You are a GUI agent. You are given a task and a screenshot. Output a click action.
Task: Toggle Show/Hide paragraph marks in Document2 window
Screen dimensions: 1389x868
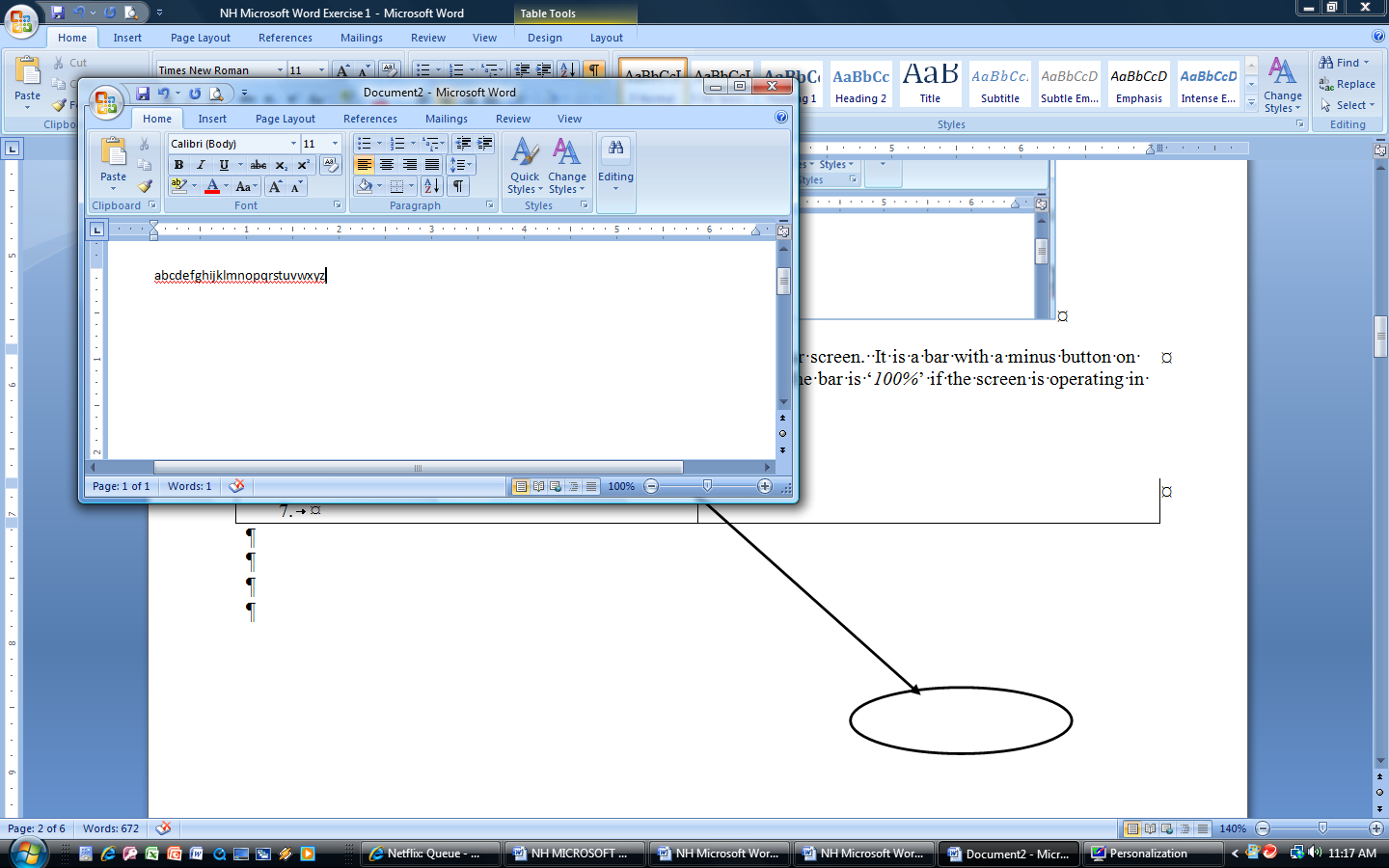point(459,186)
